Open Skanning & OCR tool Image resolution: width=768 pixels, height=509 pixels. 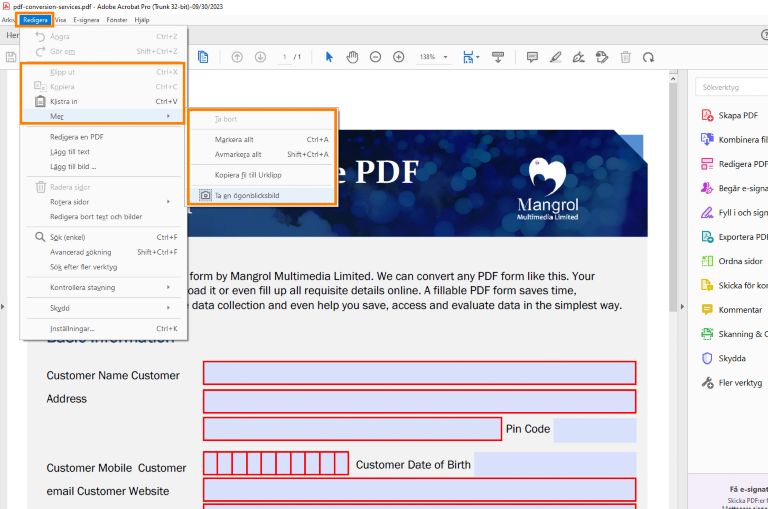pos(734,334)
